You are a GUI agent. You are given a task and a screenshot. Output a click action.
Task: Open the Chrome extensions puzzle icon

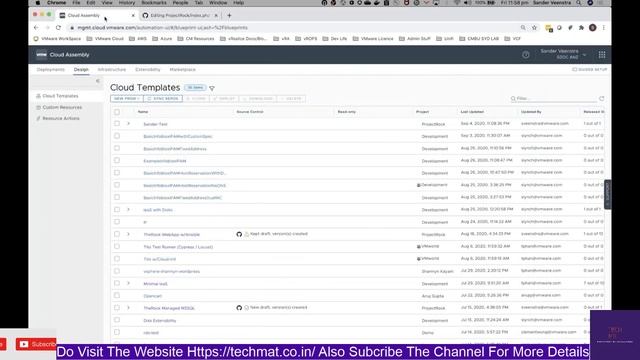click(581, 28)
